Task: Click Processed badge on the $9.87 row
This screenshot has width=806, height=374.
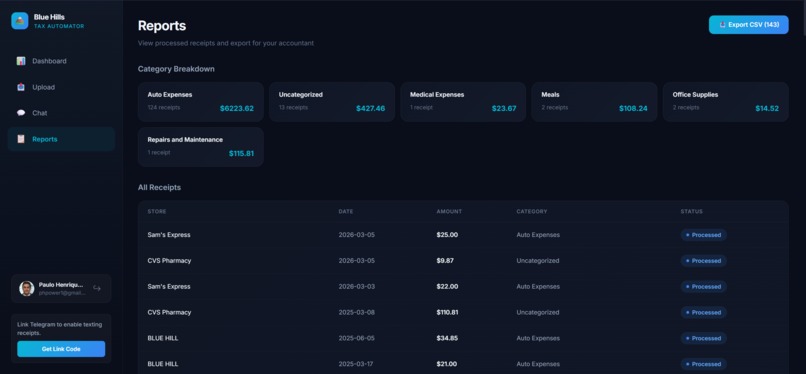Action: click(704, 260)
